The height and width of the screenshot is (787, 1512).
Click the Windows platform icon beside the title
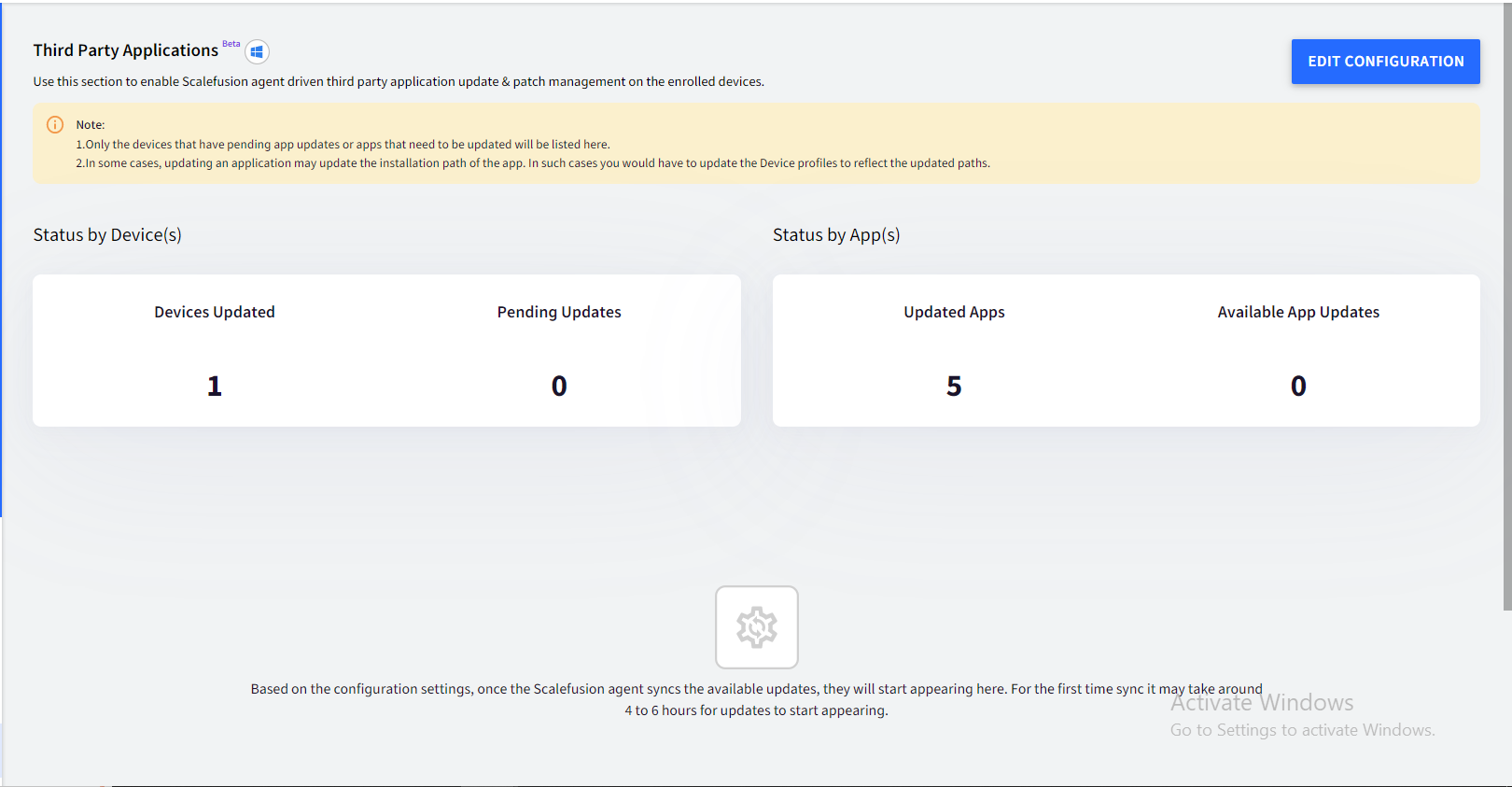tap(257, 52)
